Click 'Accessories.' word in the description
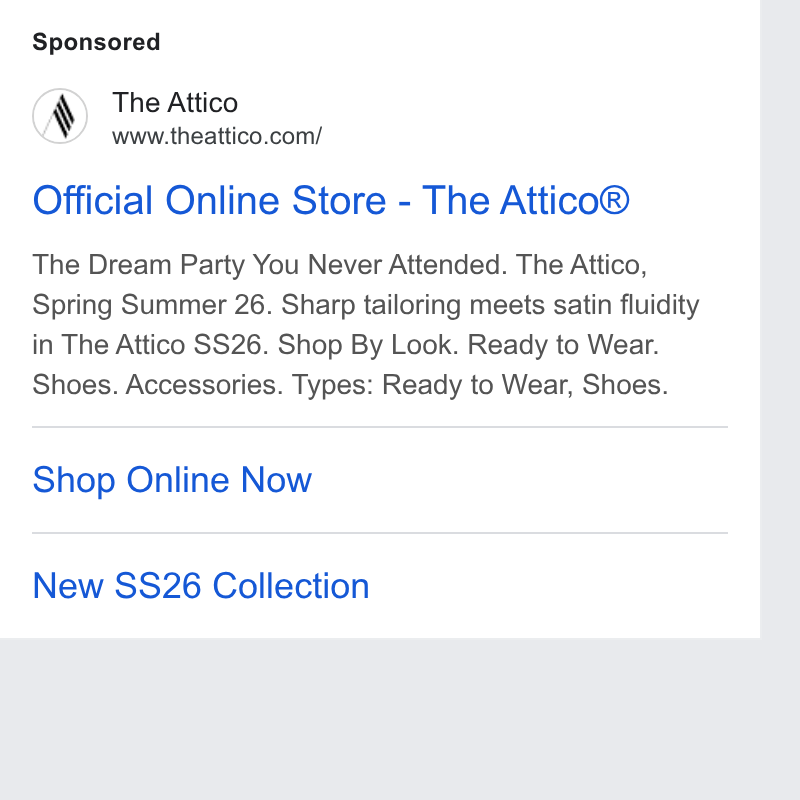This screenshot has width=800, height=800. [204, 385]
